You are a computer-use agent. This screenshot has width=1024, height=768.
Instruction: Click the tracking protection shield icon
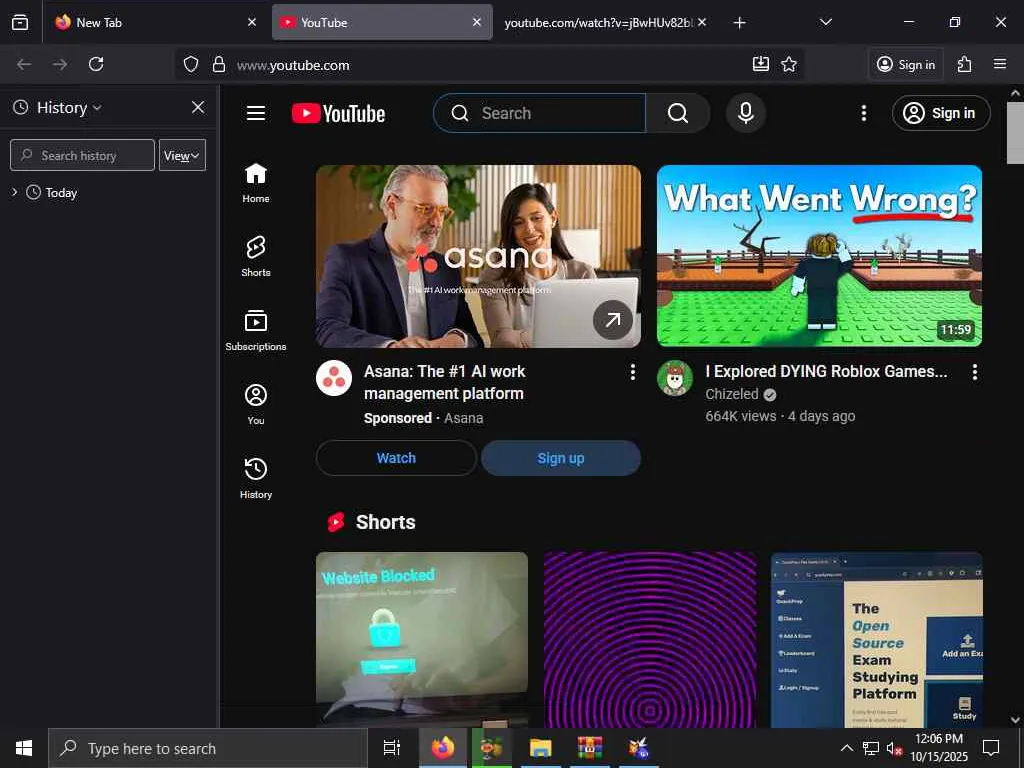coord(191,64)
